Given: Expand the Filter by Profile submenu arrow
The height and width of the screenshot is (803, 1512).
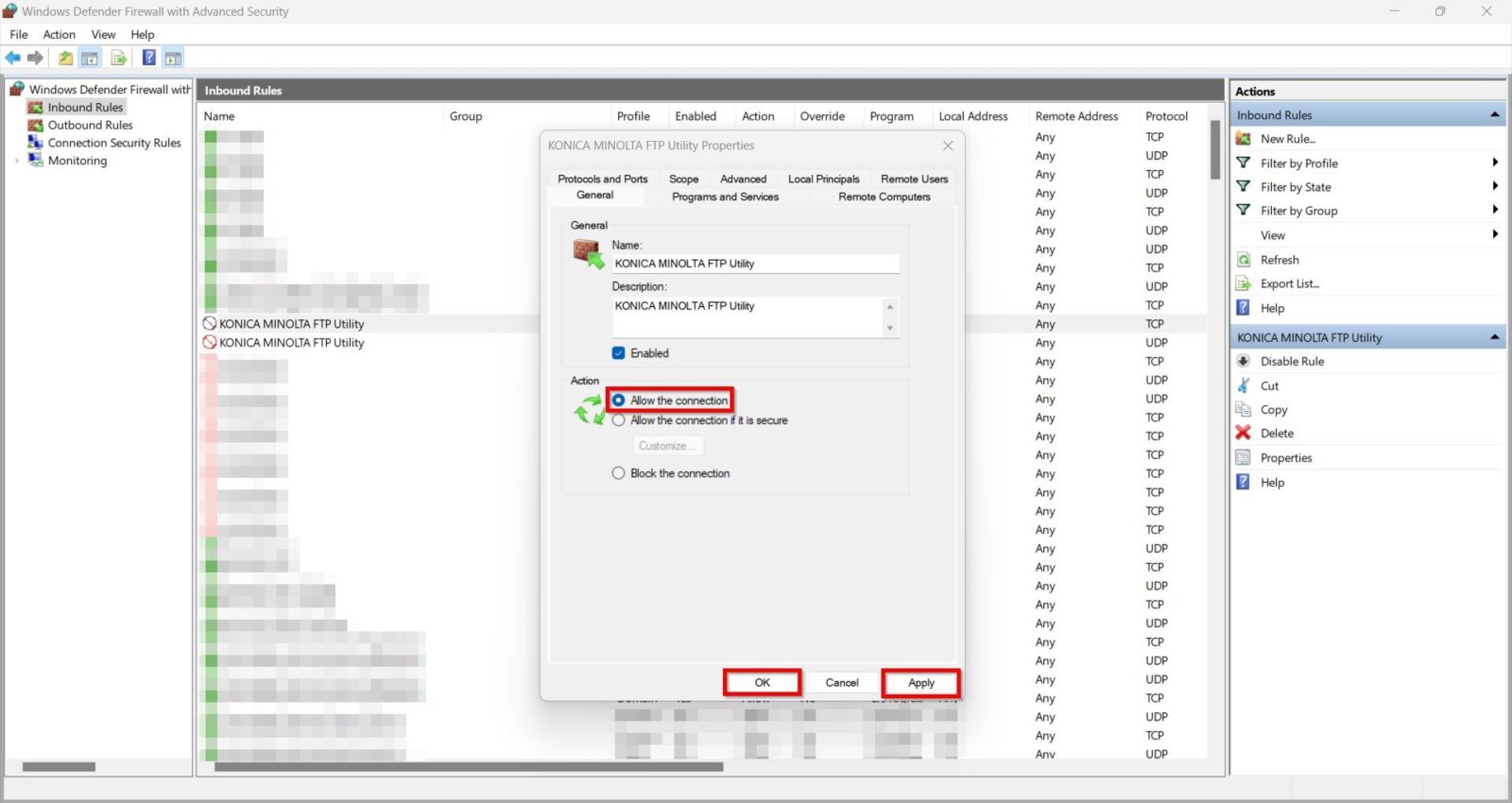Looking at the screenshot, I should (x=1495, y=162).
